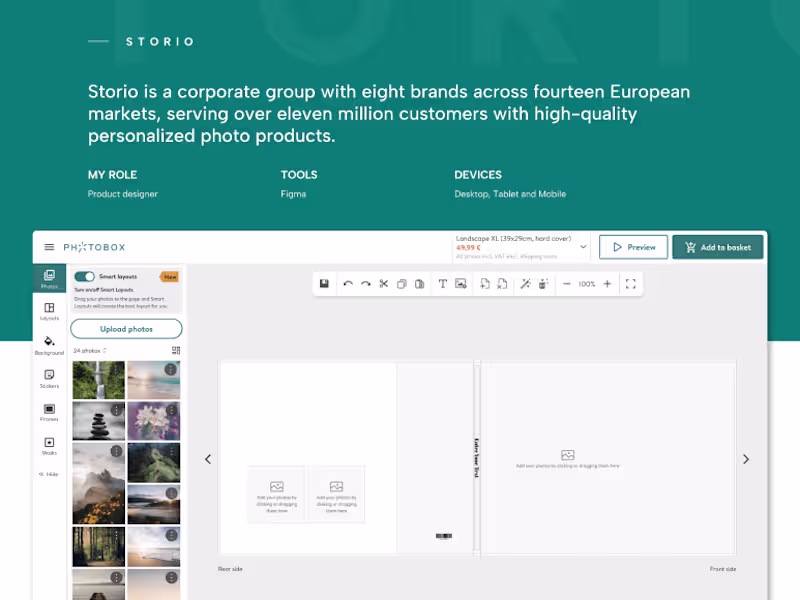Image resolution: width=800 pixels, height=600 pixels.
Task: Open options on misty mountain photo
Action: click(x=117, y=451)
